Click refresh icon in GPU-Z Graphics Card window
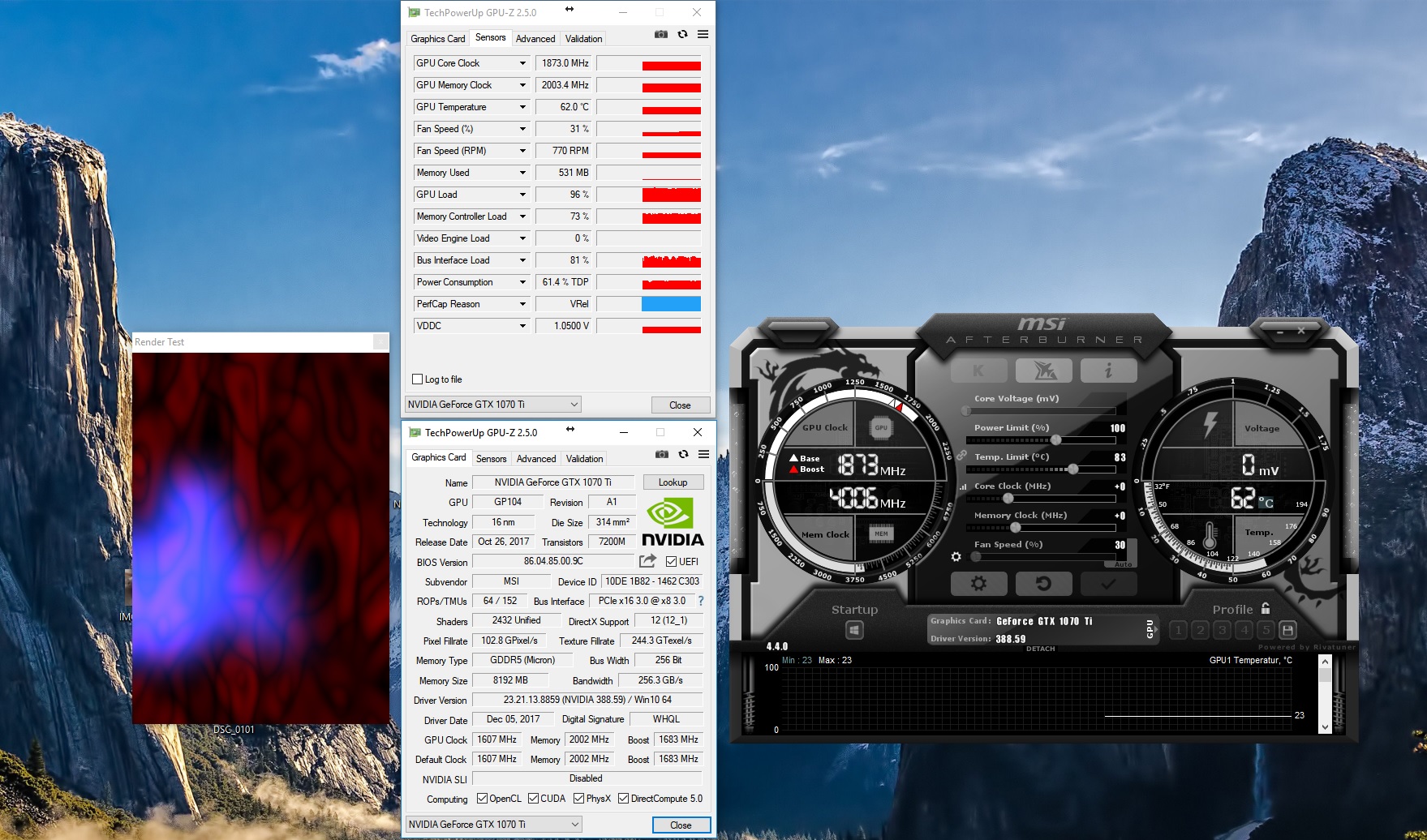Image resolution: width=1427 pixels, height=840 pixels. pos(683,454)
